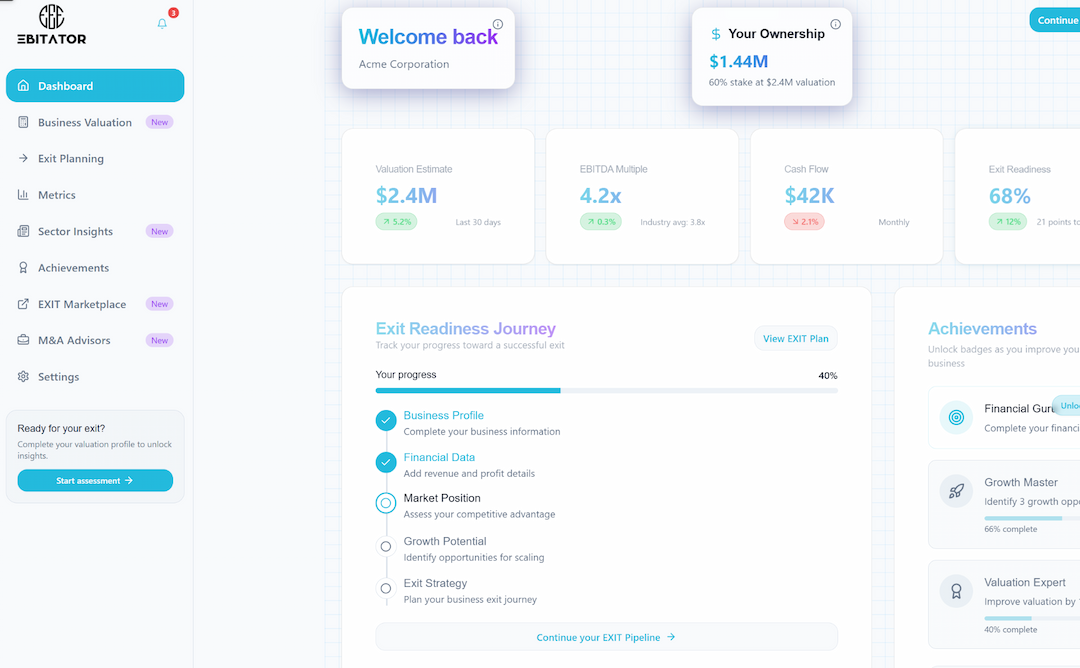Mark the Growth Potential step circle
Screen dimensions: 1080x668
pyautogui.click(x=386, y=546)
